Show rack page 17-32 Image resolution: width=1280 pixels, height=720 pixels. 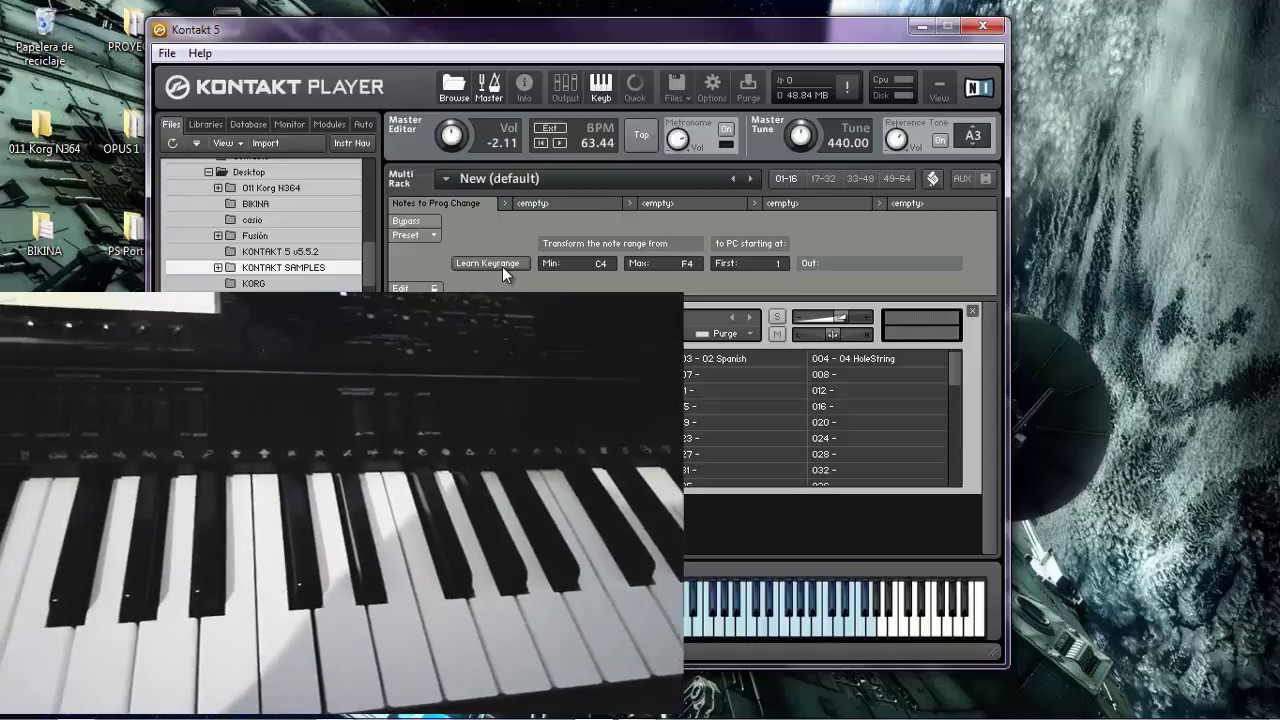coord(823,179)
